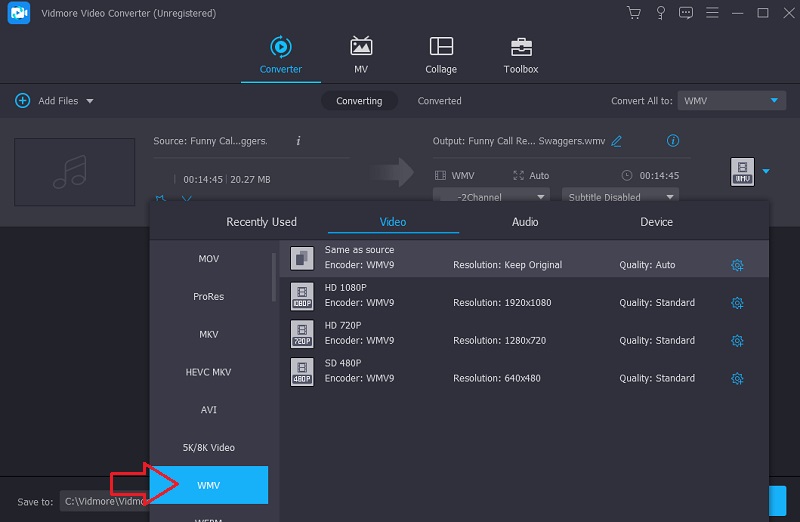Open settings gear for SD 480P preset

tap(737, 379)
